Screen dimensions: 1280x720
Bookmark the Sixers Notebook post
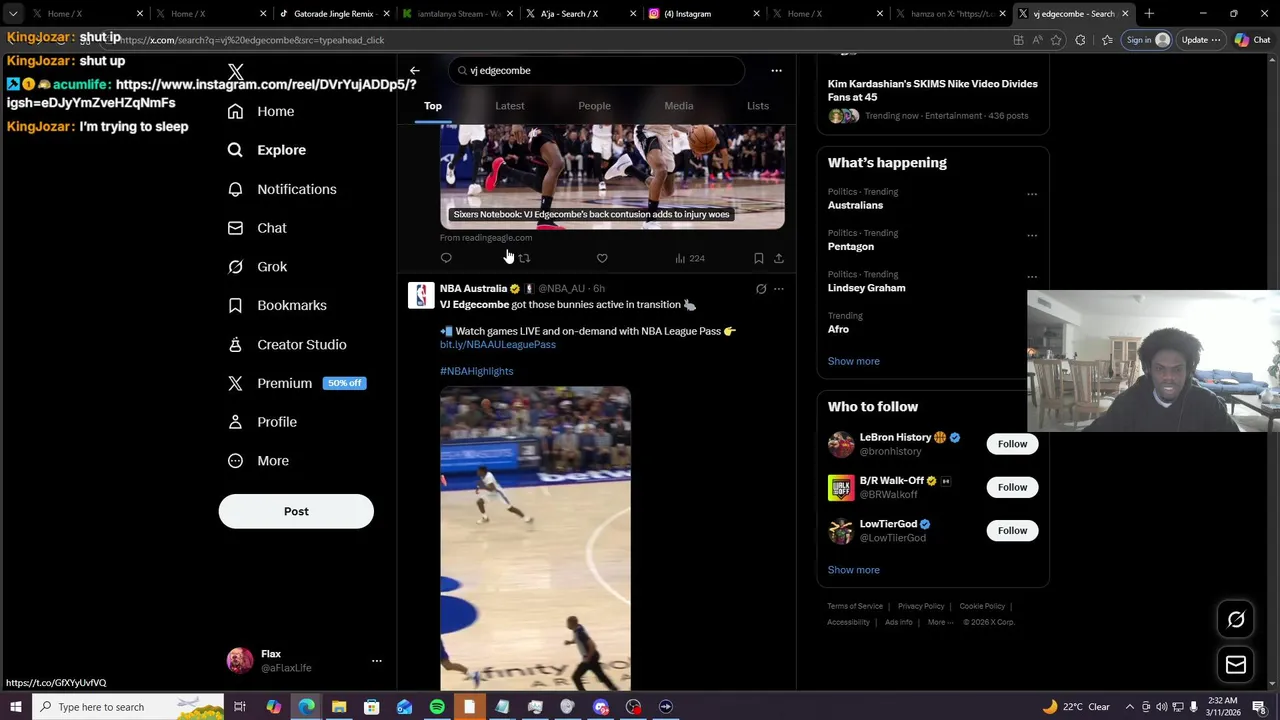759,258
